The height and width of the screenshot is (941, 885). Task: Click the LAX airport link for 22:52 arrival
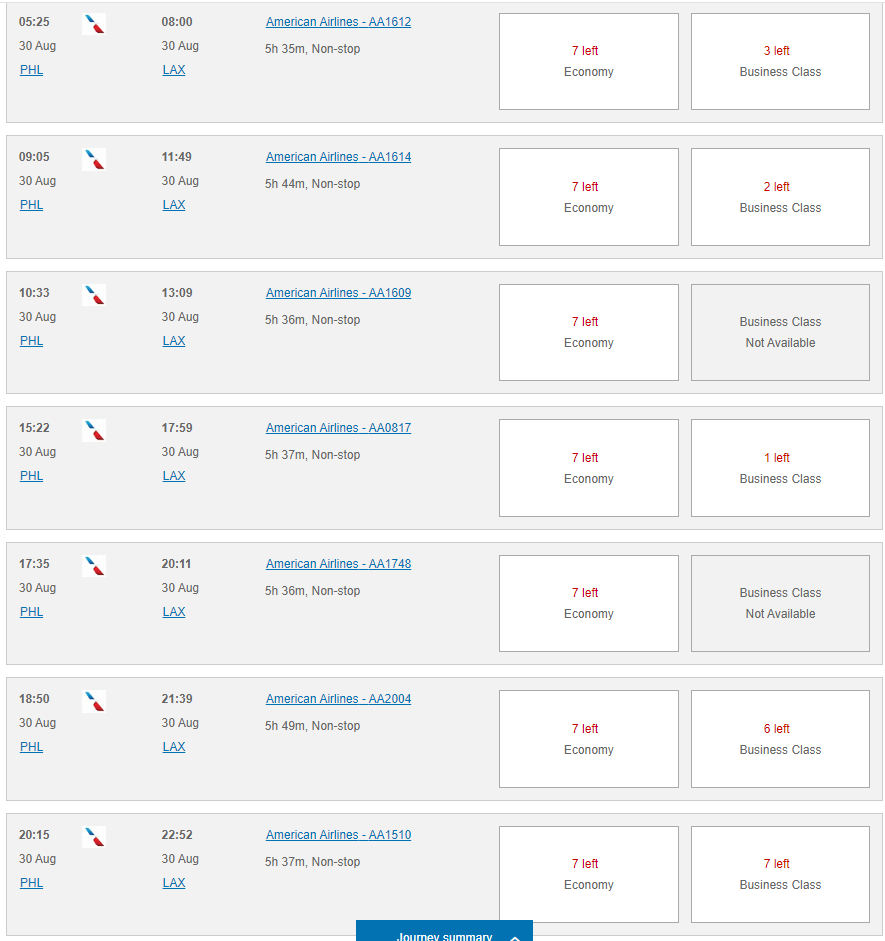(174, 883)
